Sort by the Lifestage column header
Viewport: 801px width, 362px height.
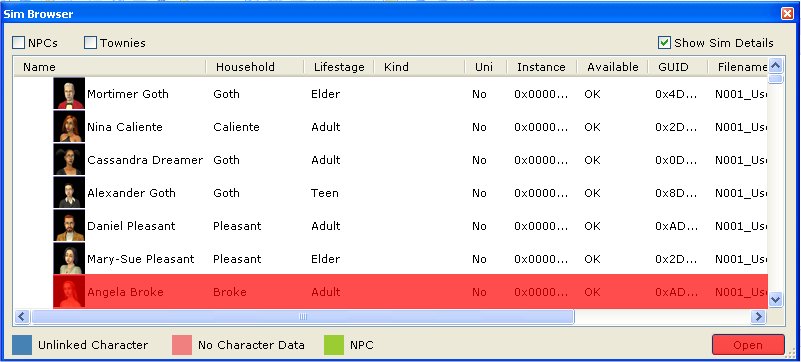(x=339, y=67)
